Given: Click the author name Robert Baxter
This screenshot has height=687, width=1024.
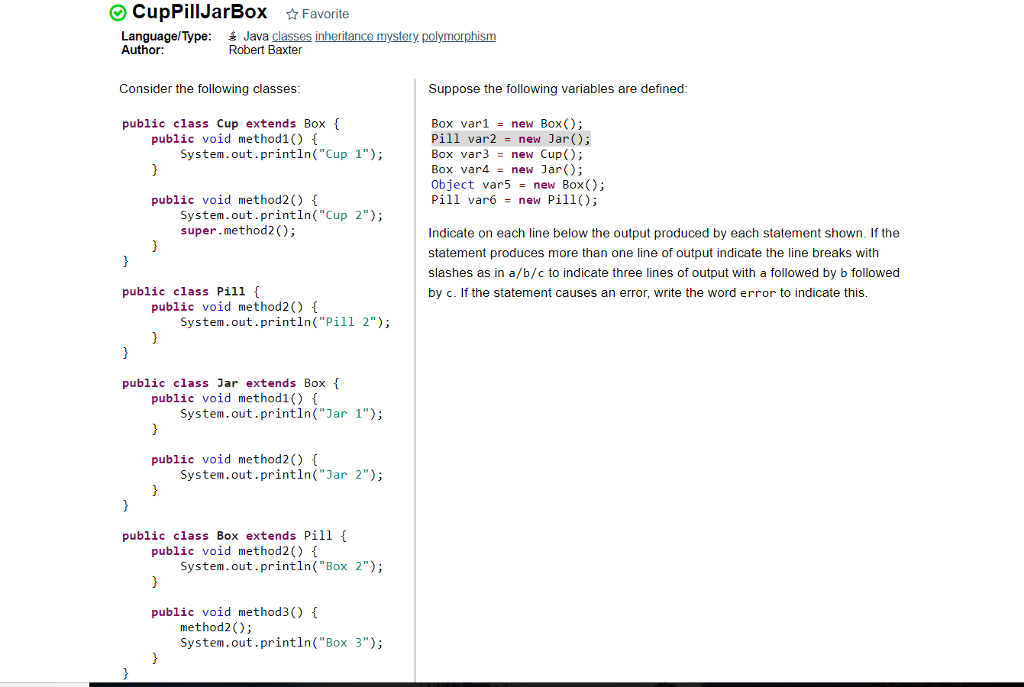Looking at the screenshot, I should tap(265, 50).
